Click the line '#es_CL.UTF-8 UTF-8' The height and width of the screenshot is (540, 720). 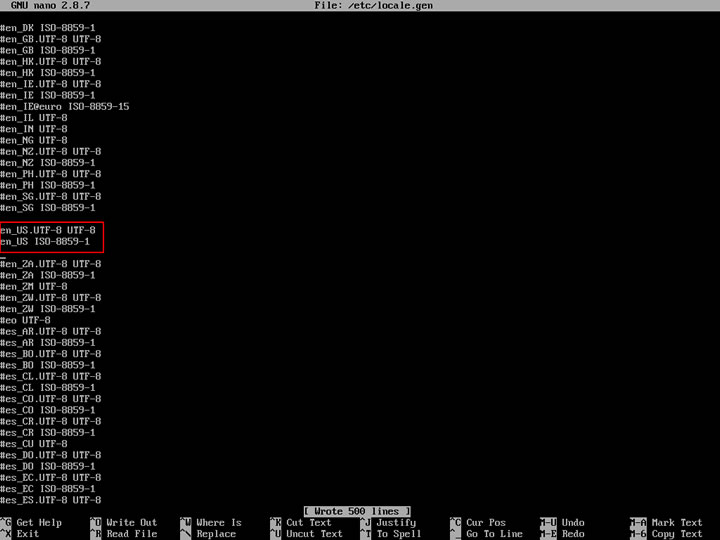pos(51,377)
